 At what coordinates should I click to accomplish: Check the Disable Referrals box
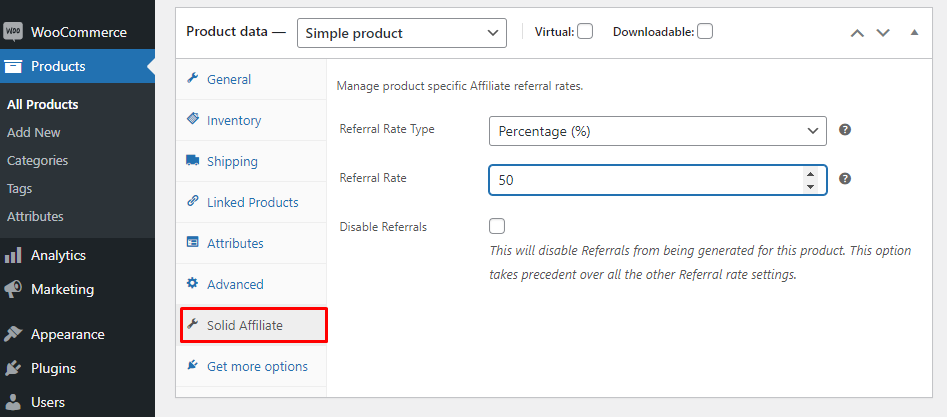click(x=497, y=226)
